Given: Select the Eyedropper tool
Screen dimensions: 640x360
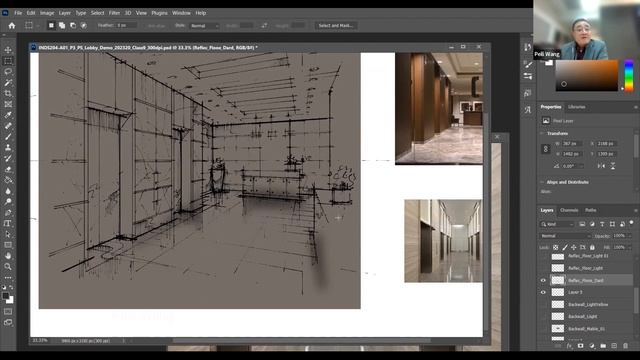Looking at the screenshot, I should (x=8, y=115).
